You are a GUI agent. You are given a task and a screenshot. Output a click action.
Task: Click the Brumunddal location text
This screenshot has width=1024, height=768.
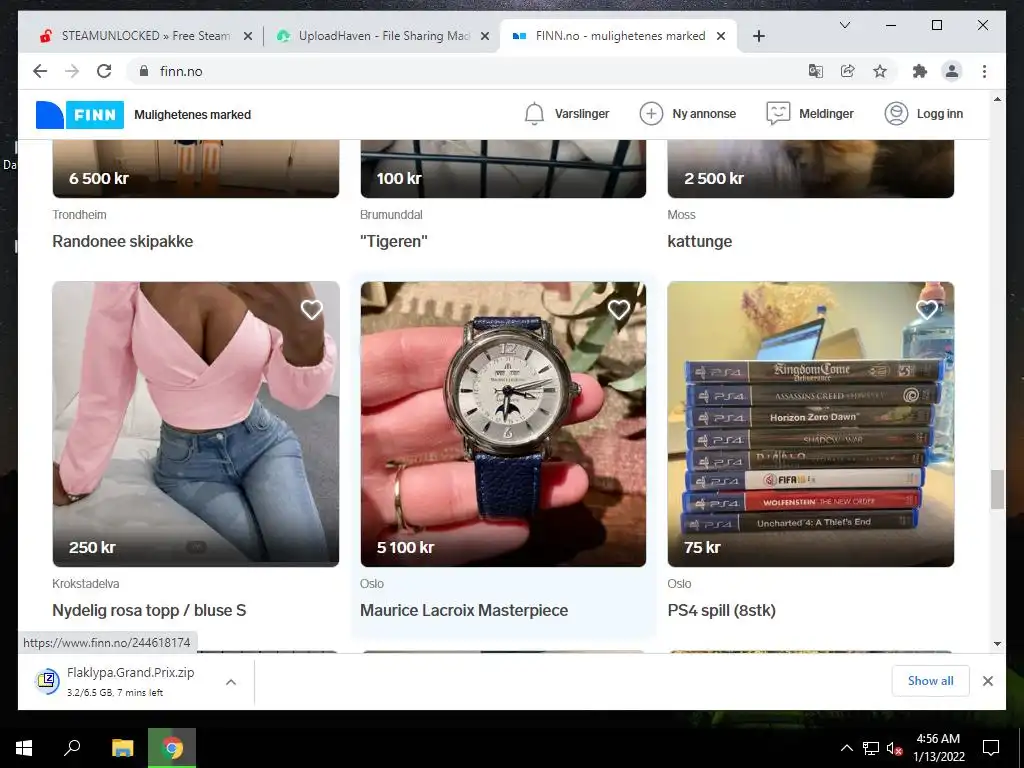point(391,215)
